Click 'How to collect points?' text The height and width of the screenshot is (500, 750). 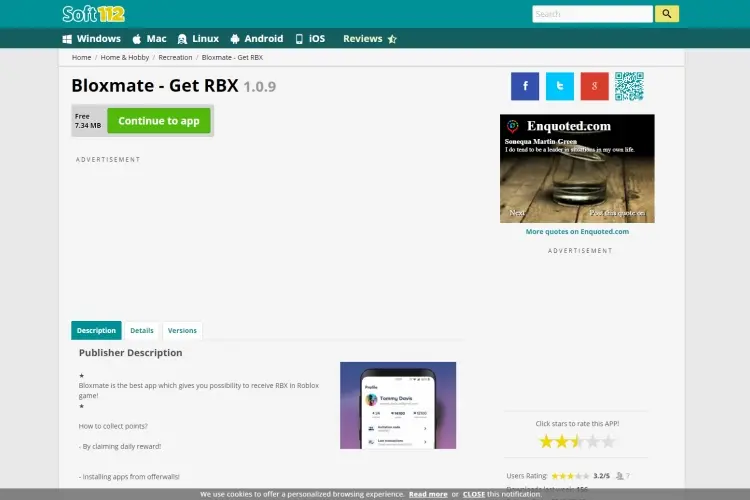click(113, 426)
